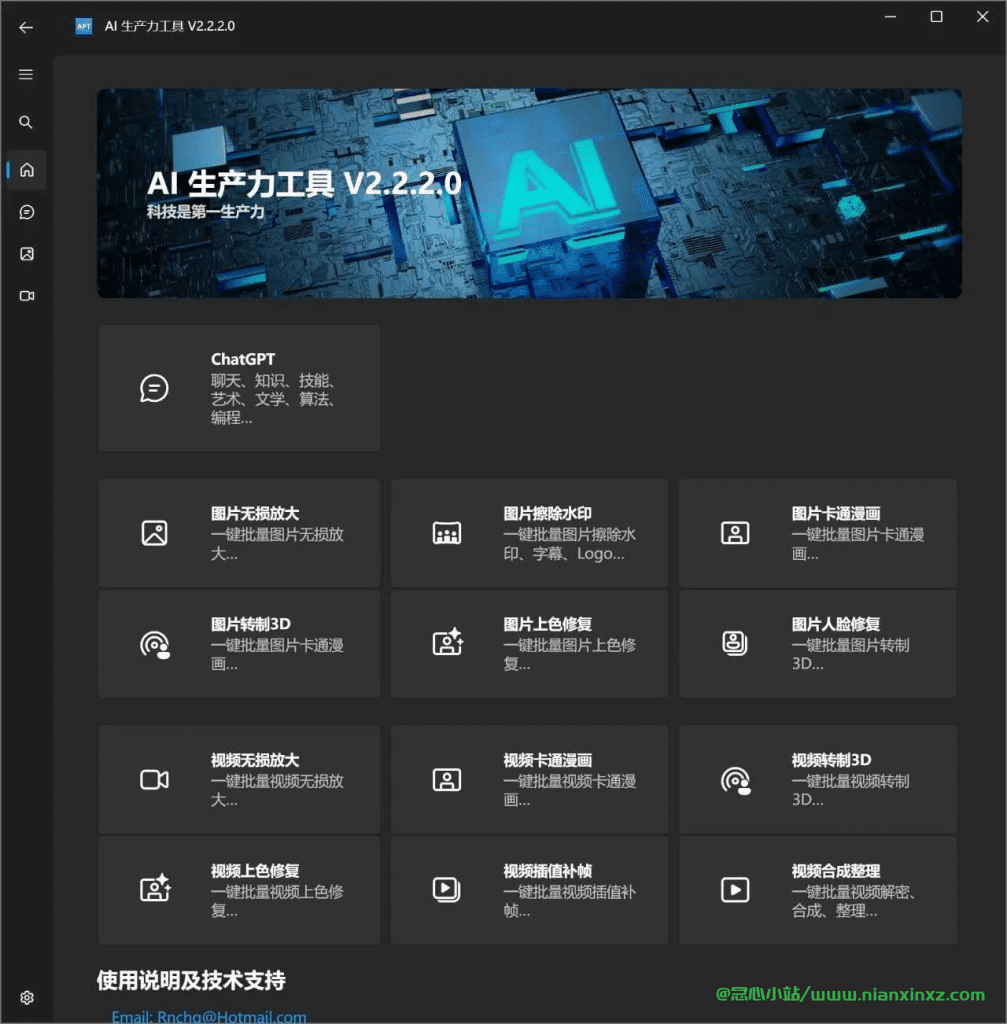Click description 一键批量视频解密、合成、整理
The height and width of the screenshot is (1024, 1007).
pos(854,901)
